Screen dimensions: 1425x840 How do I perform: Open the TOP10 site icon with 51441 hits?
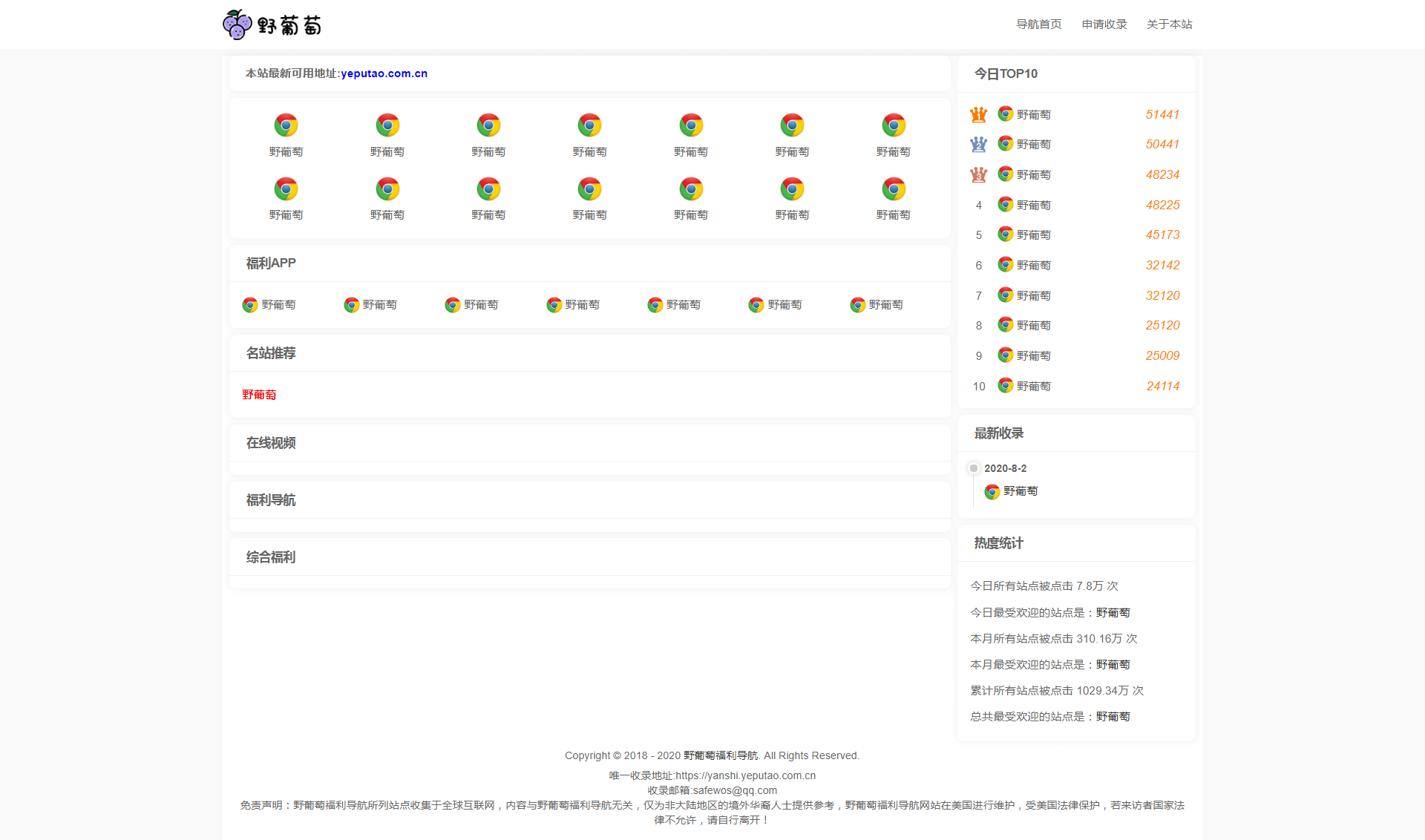coord(1006,114)
